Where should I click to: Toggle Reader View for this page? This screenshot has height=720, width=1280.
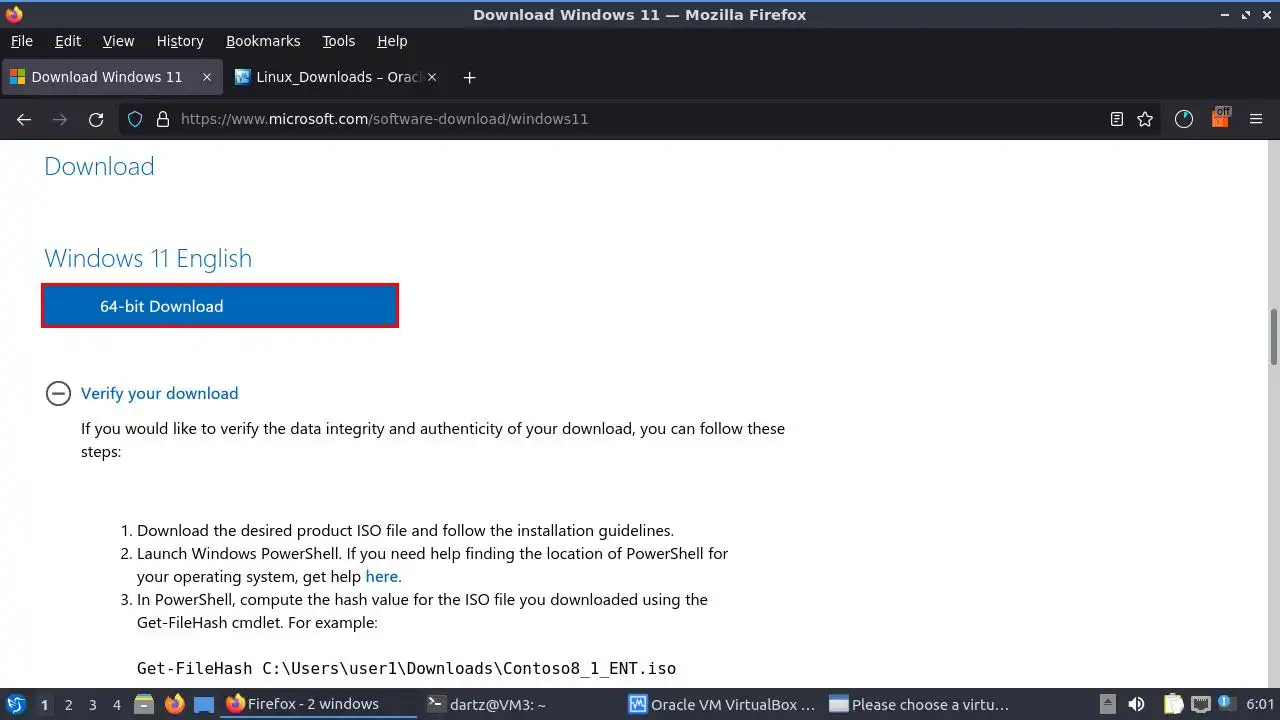[1117, 119]
